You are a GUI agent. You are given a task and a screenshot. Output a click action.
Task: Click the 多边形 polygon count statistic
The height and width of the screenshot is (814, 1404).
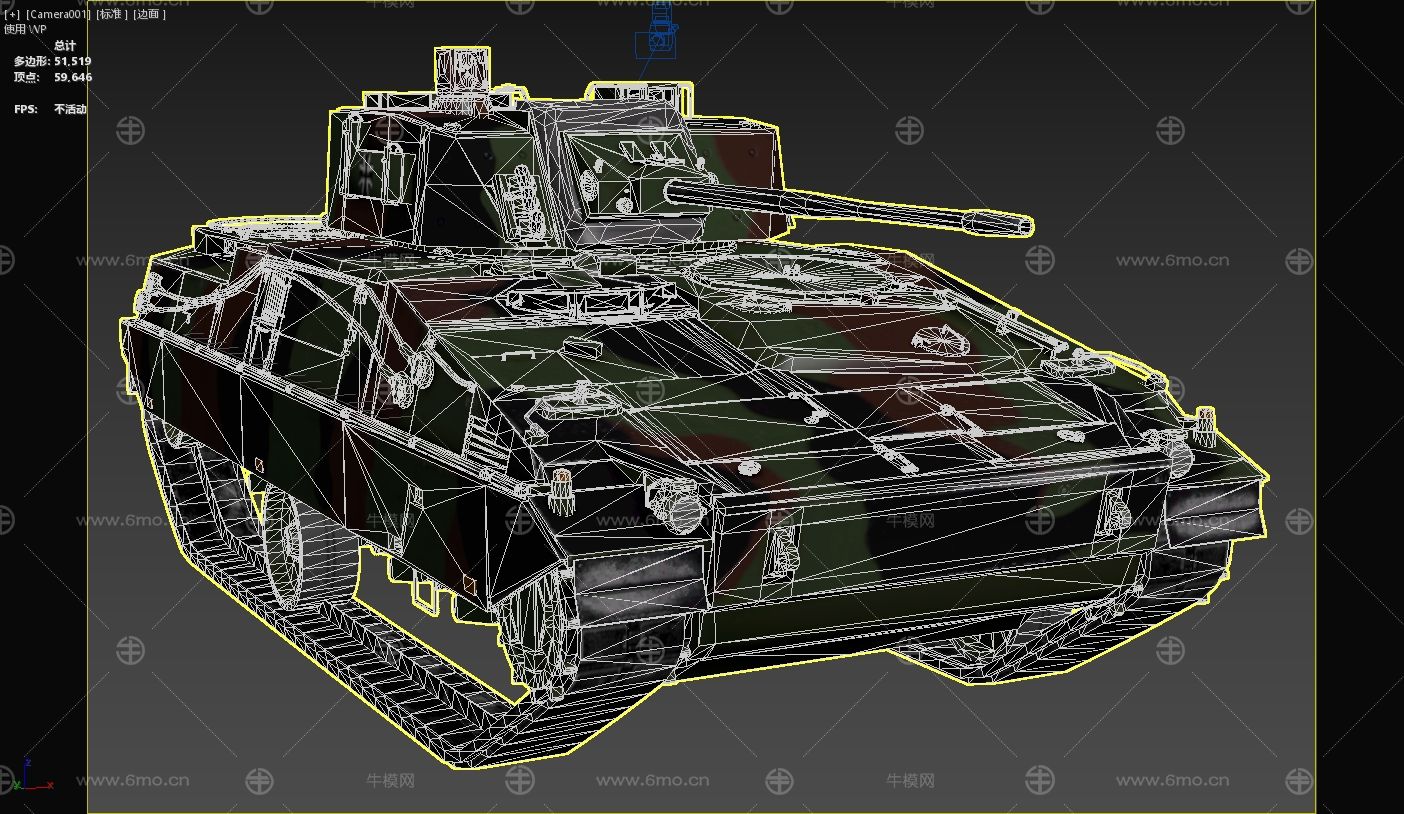click(x=52, y=61)
